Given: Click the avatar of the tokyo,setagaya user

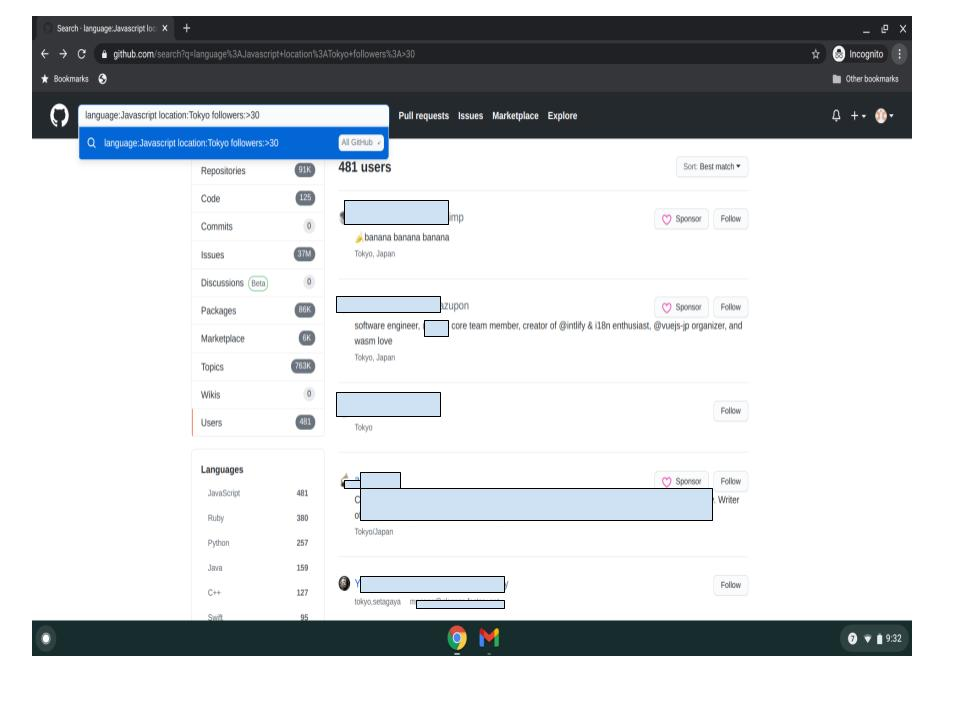Looking at the screenshot, I should (344, 583).
